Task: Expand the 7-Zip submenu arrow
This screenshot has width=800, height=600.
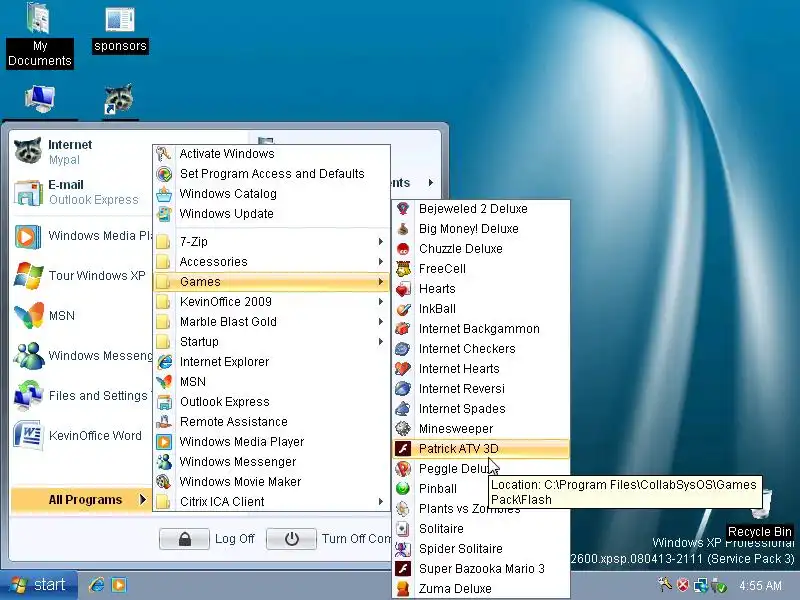Action: tap(381, 241)
